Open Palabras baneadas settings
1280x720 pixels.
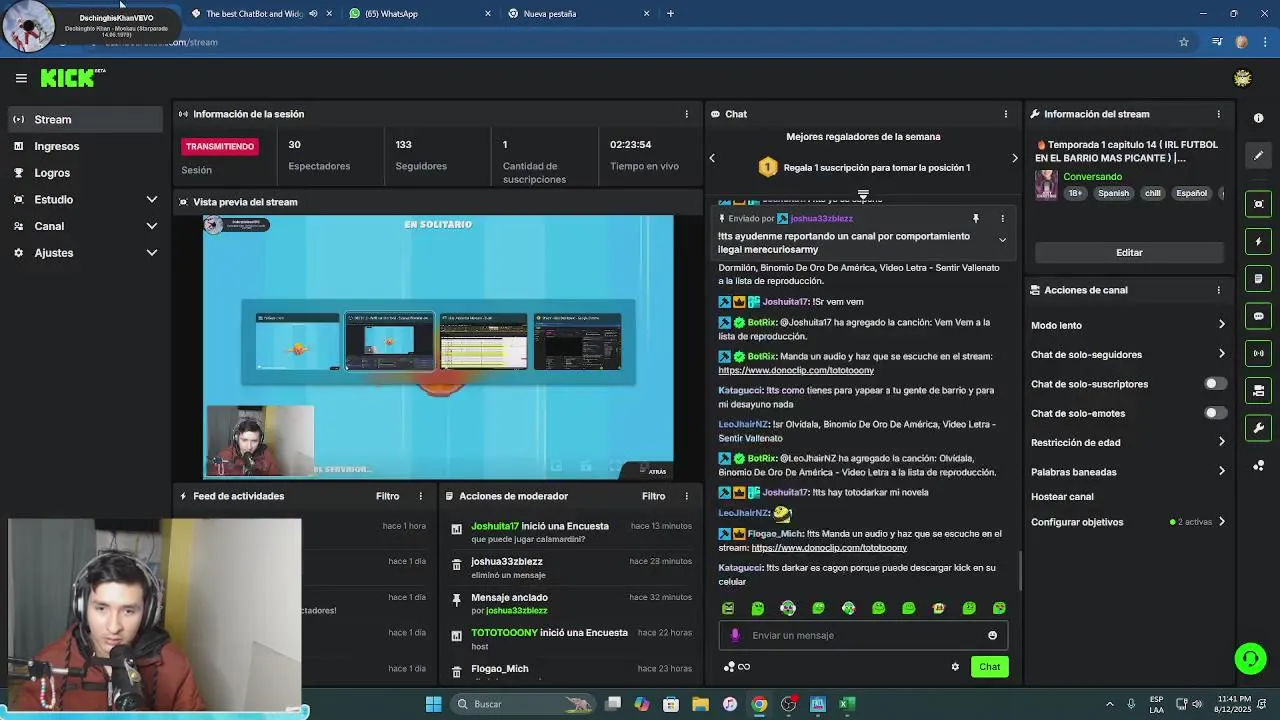pyautogui.click(x=1128, y=472)
